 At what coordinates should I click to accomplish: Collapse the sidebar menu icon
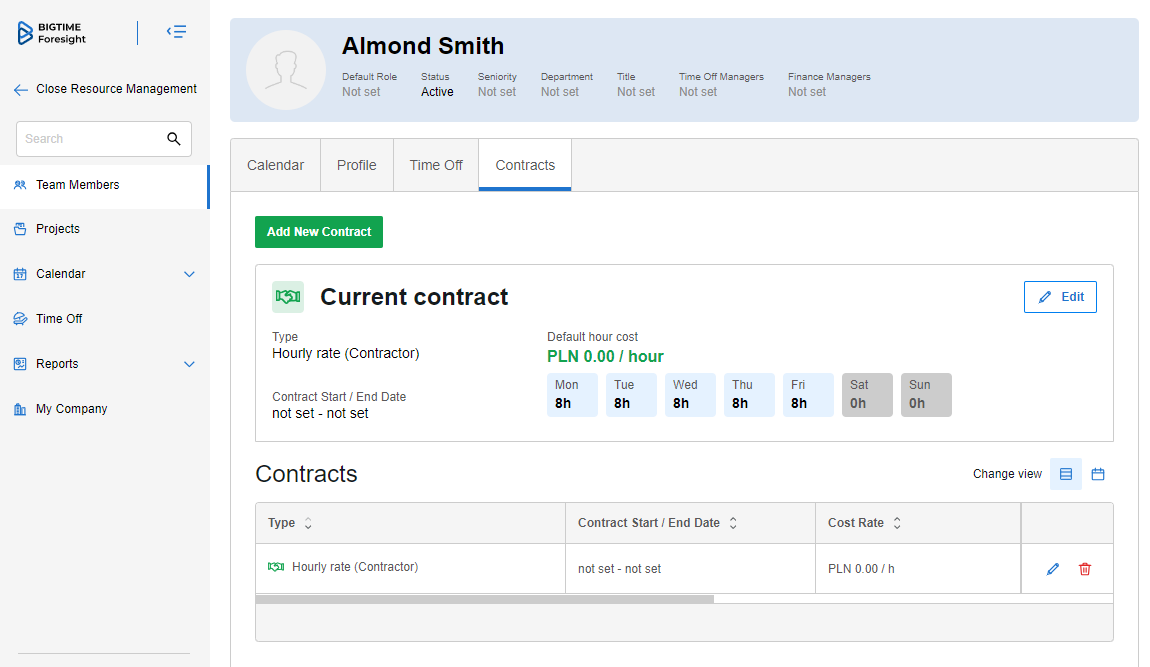[176, 32]
